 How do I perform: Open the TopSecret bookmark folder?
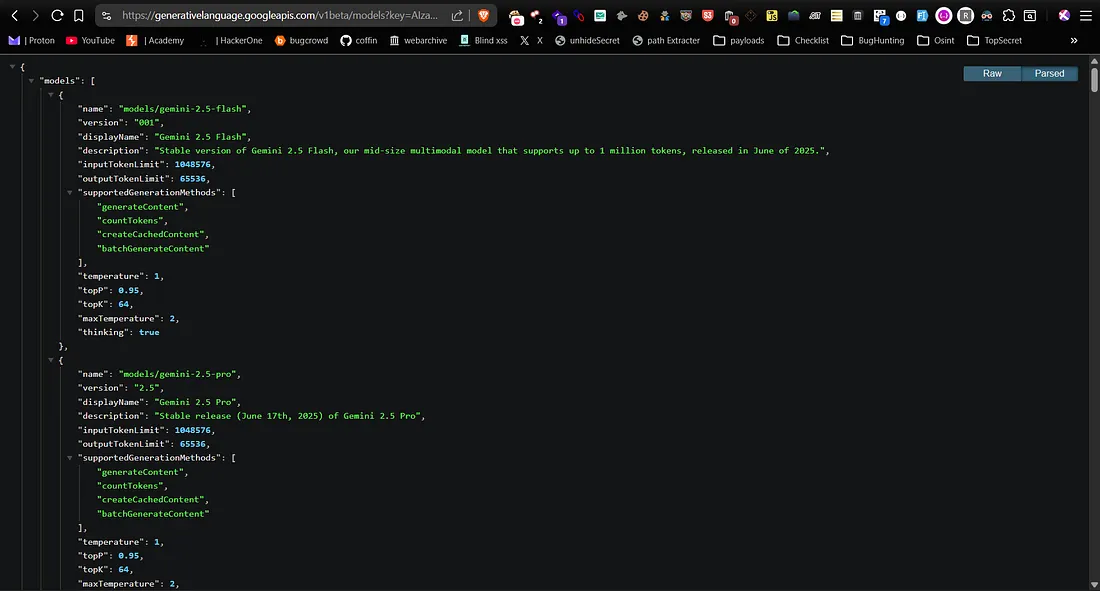pos(994,41)
